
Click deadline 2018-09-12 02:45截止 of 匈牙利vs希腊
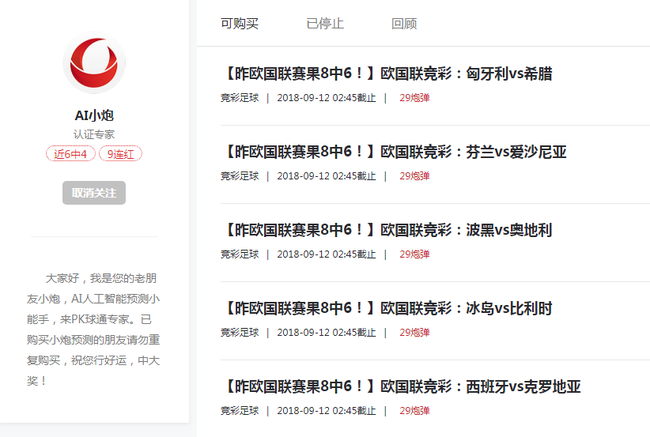[x=327, y=98]
